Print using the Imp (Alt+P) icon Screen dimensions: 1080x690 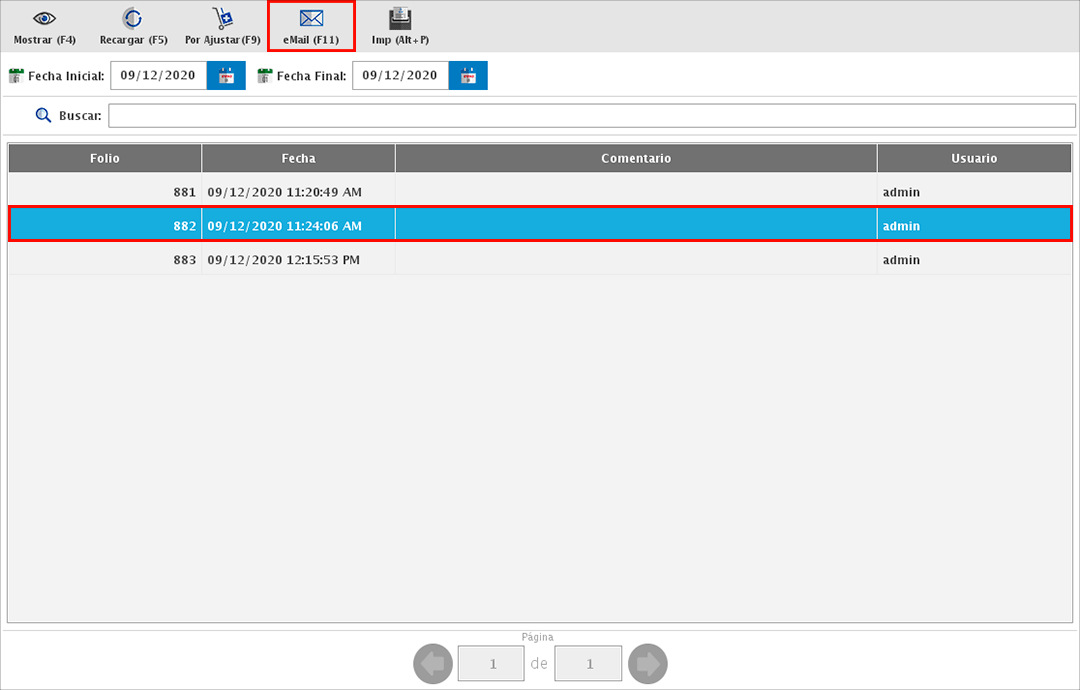tap(400, 19)
